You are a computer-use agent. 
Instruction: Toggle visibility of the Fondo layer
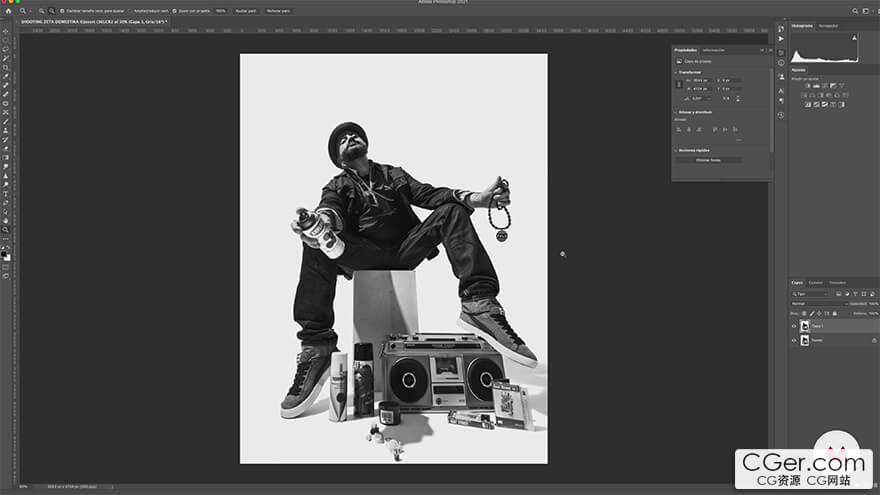pyautogui.click(x=794, y=340)
